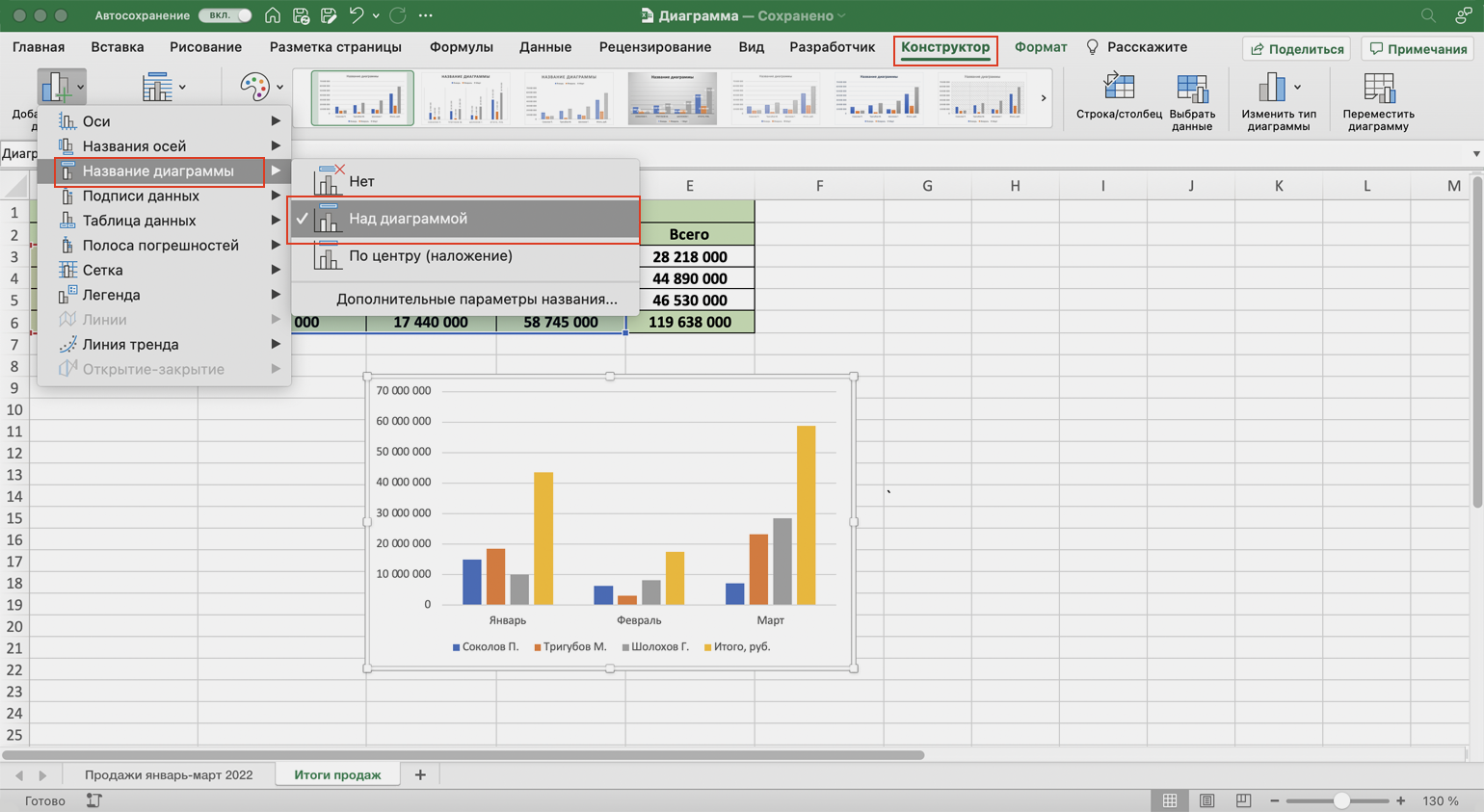1484x812 pixels.
Task: Click the zoom out minus icon
Action: point(1274,801)
